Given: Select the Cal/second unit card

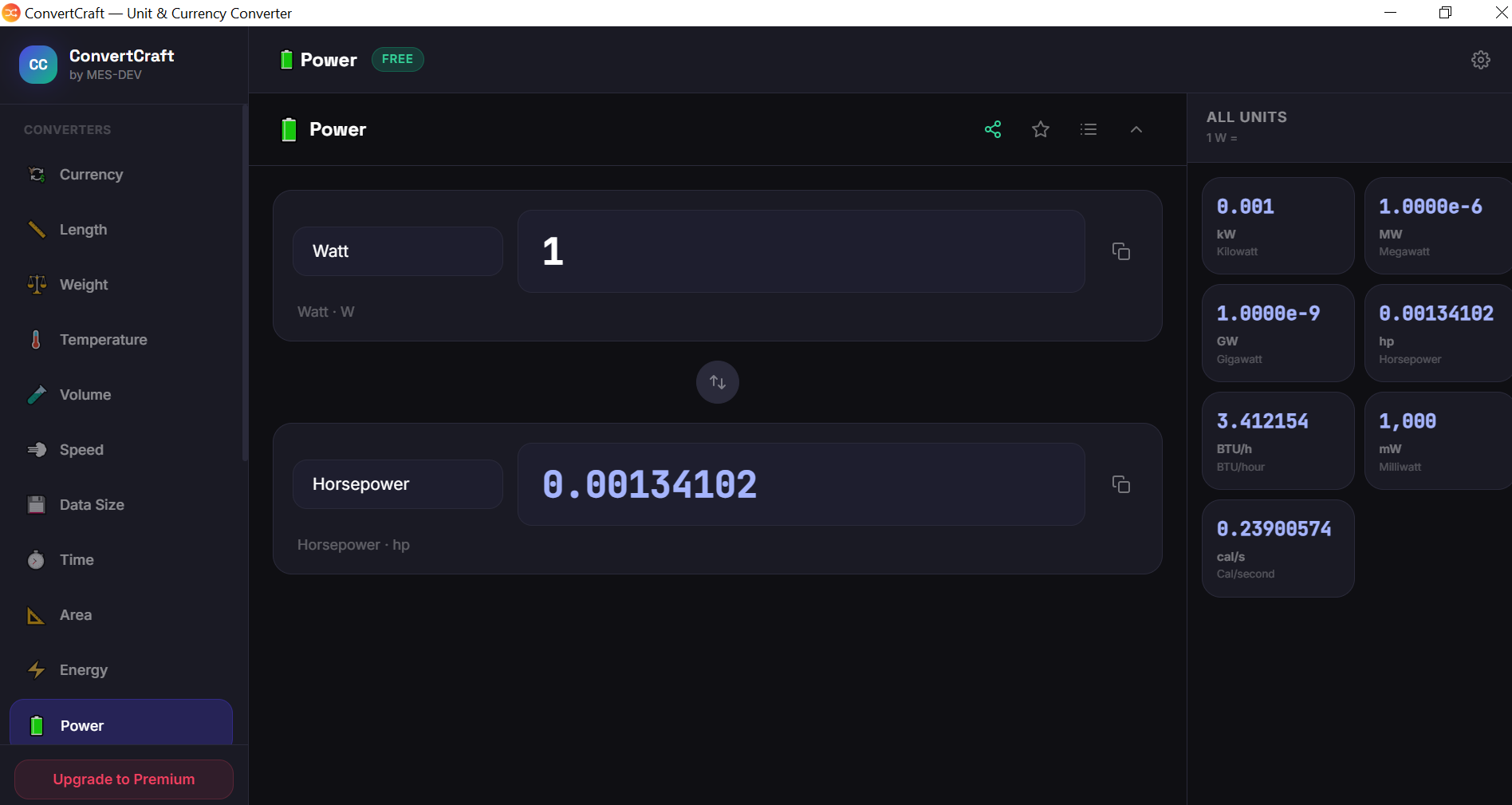Looking at the screenshot, I should pos(1278,549).
